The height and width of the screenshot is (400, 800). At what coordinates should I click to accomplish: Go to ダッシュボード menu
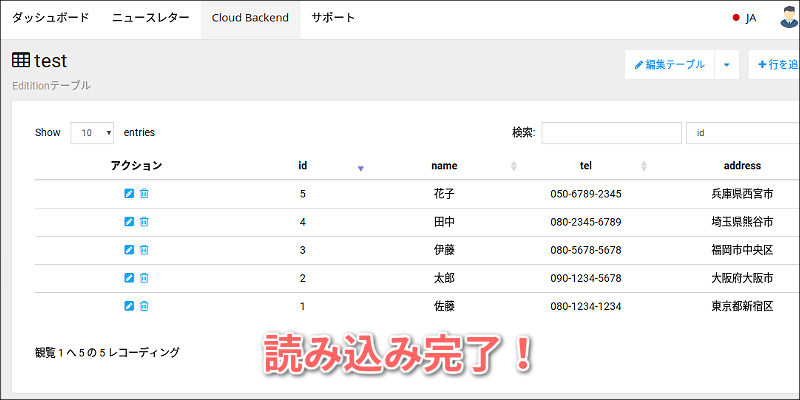(51, 18)
